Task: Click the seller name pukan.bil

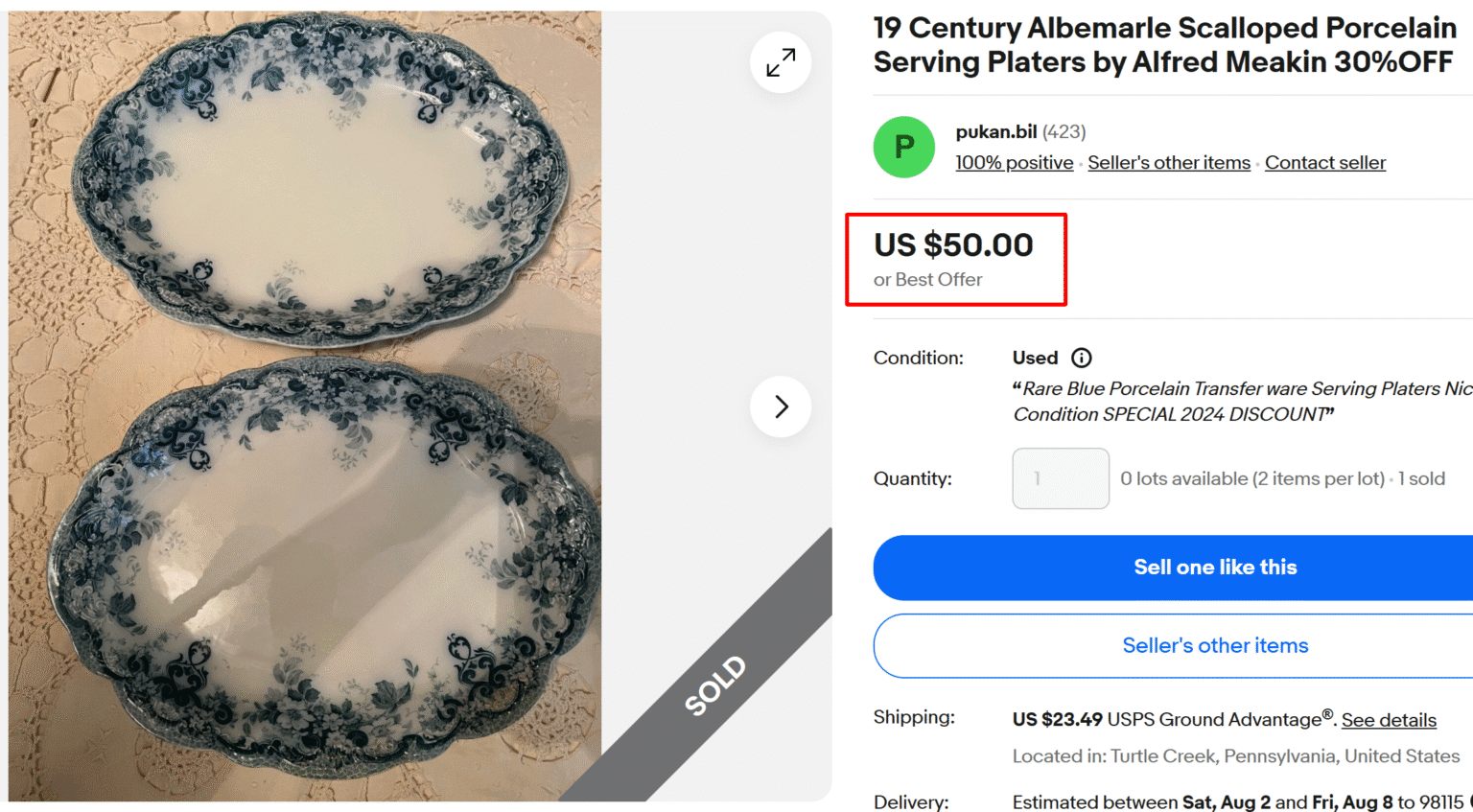Action: click(x=995, y=131)
